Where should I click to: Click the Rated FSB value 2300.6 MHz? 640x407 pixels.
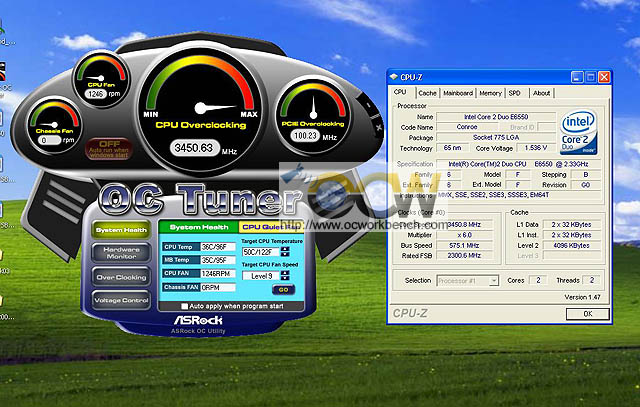pos(464,256)
